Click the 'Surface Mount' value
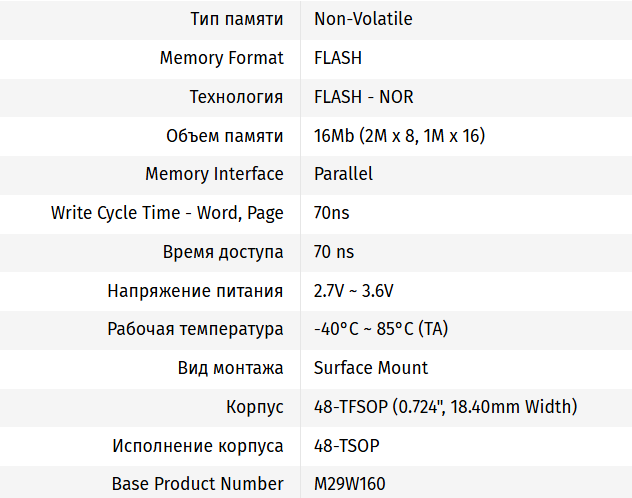Image resolution: width=632 pixels, height=498 pixels. tap(371, 368)
